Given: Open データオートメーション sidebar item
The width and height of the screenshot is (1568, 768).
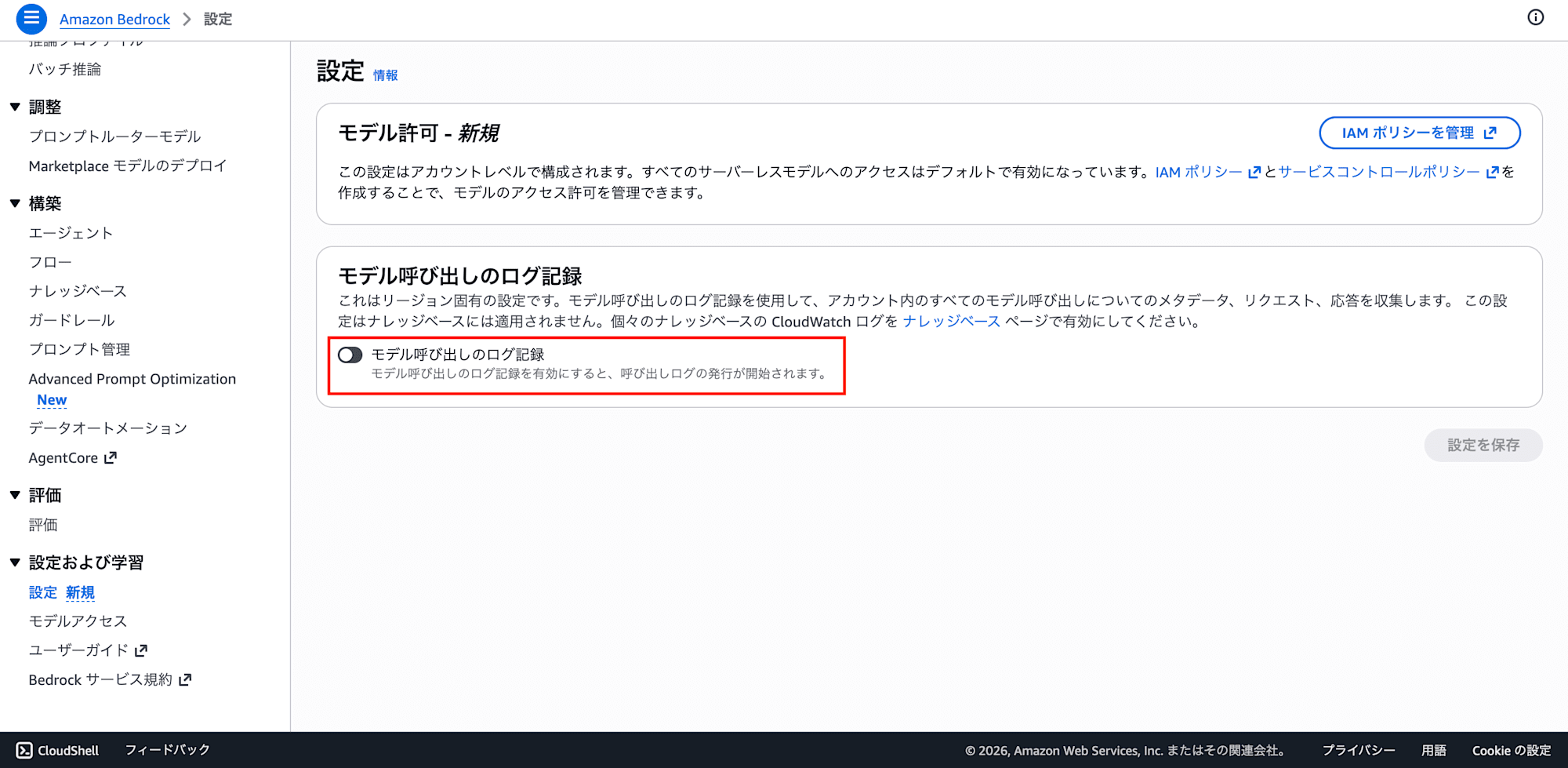Looking at the screenshot, I should click(x=108, y=428).
